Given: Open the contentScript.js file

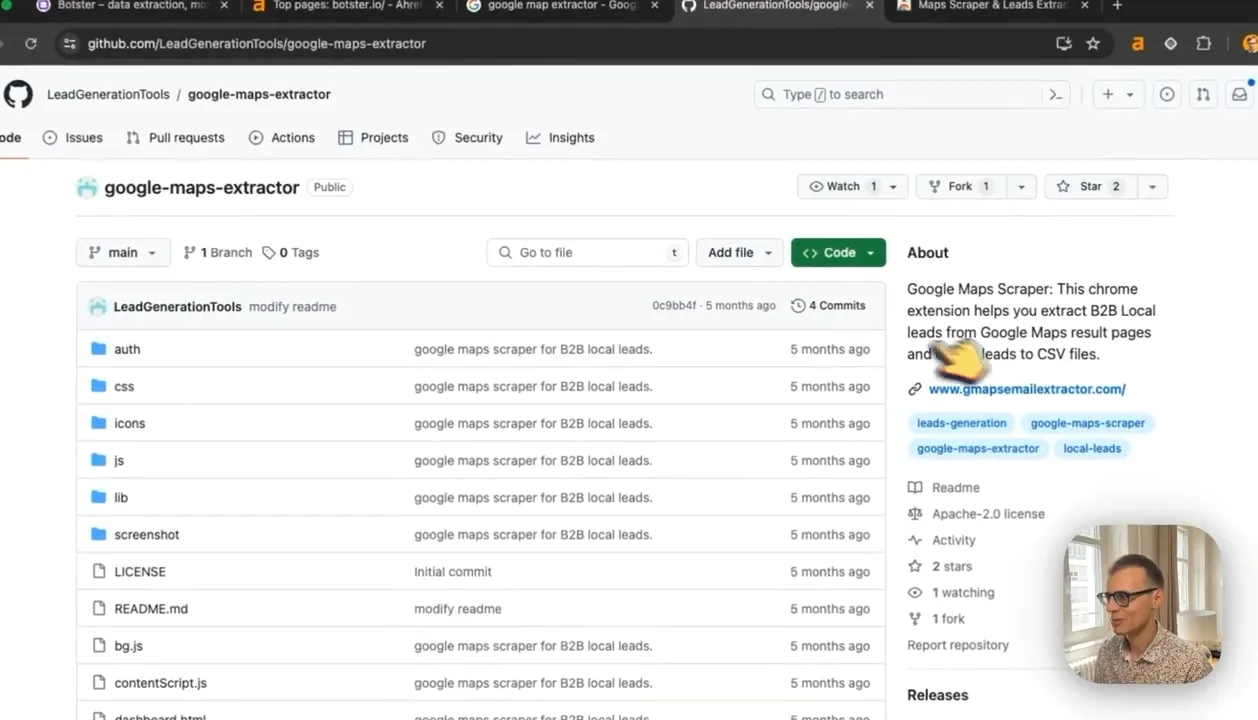Looking at the screenshot, I should click(x=160, y=683).
